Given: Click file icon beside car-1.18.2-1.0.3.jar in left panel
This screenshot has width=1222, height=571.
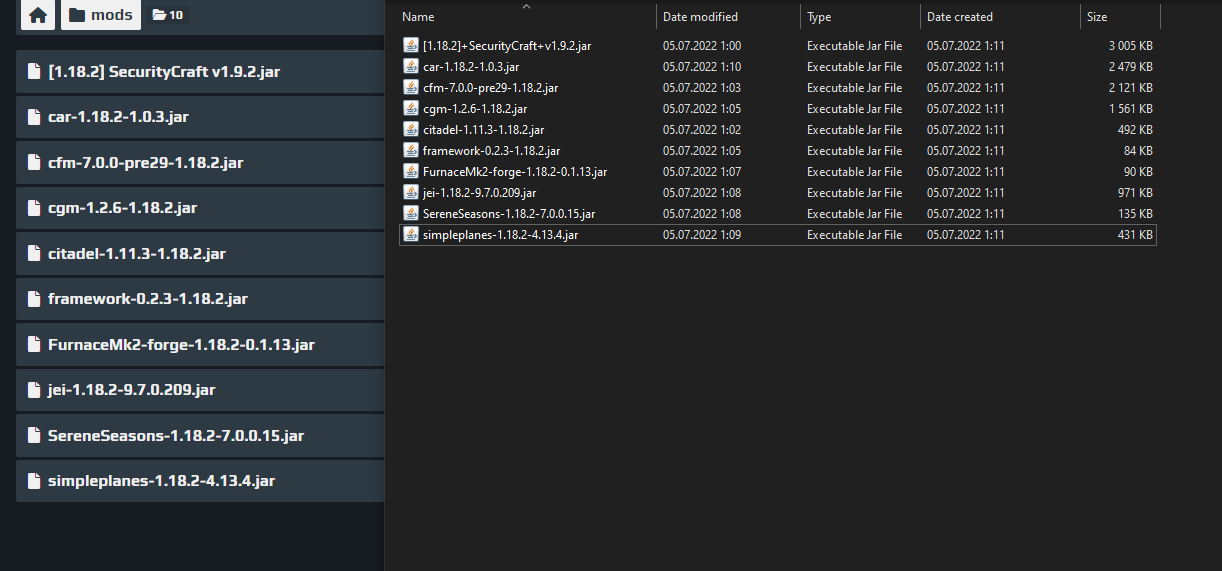Looking at the screenshot, I should tap(34, 117).
